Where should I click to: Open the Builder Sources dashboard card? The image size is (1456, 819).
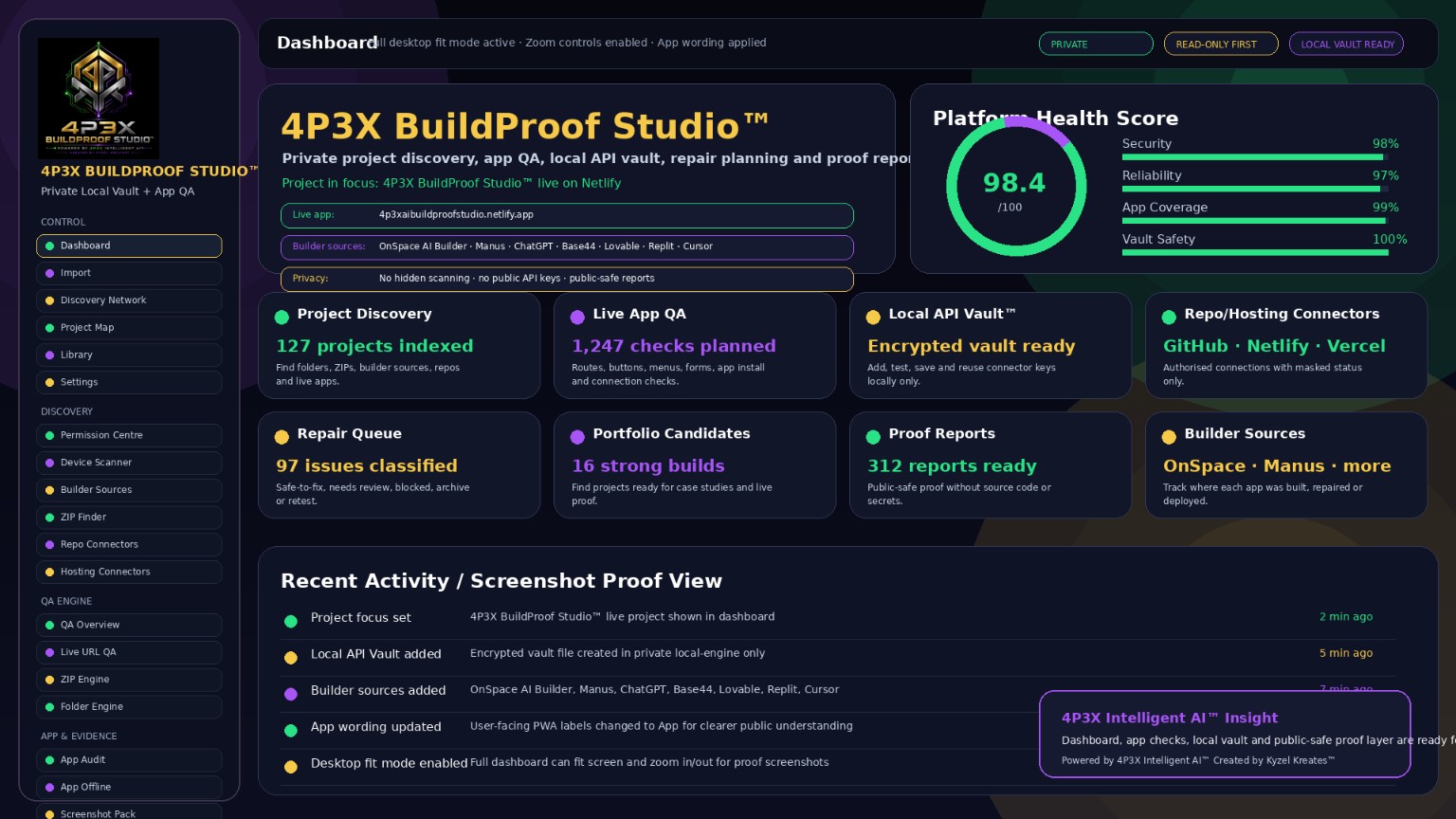click(1286, 464)
